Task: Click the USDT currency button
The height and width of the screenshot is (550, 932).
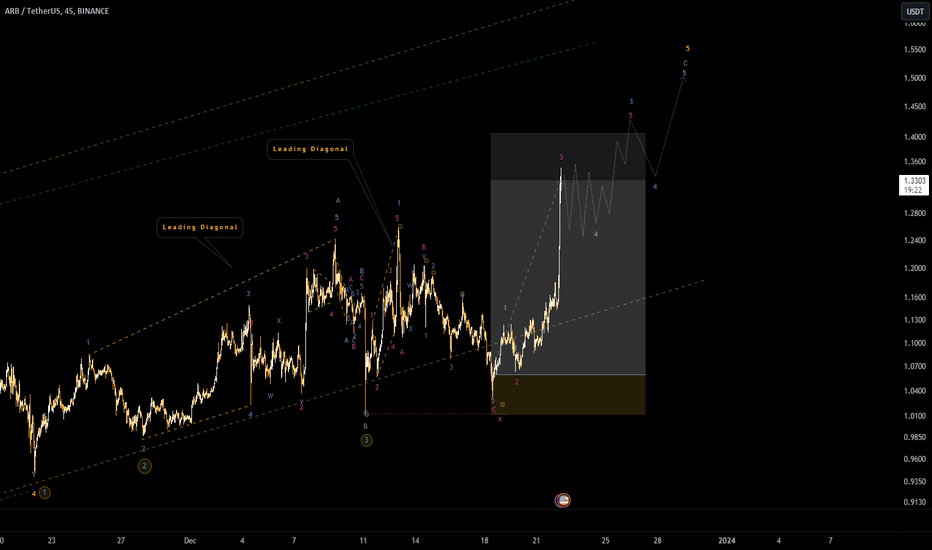Action: click(x=915, y=11)
